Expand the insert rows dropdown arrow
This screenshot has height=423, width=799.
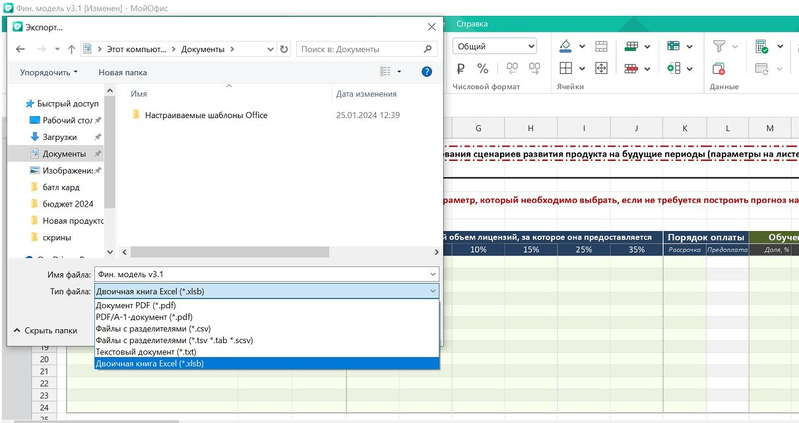[x=647, y=47]
